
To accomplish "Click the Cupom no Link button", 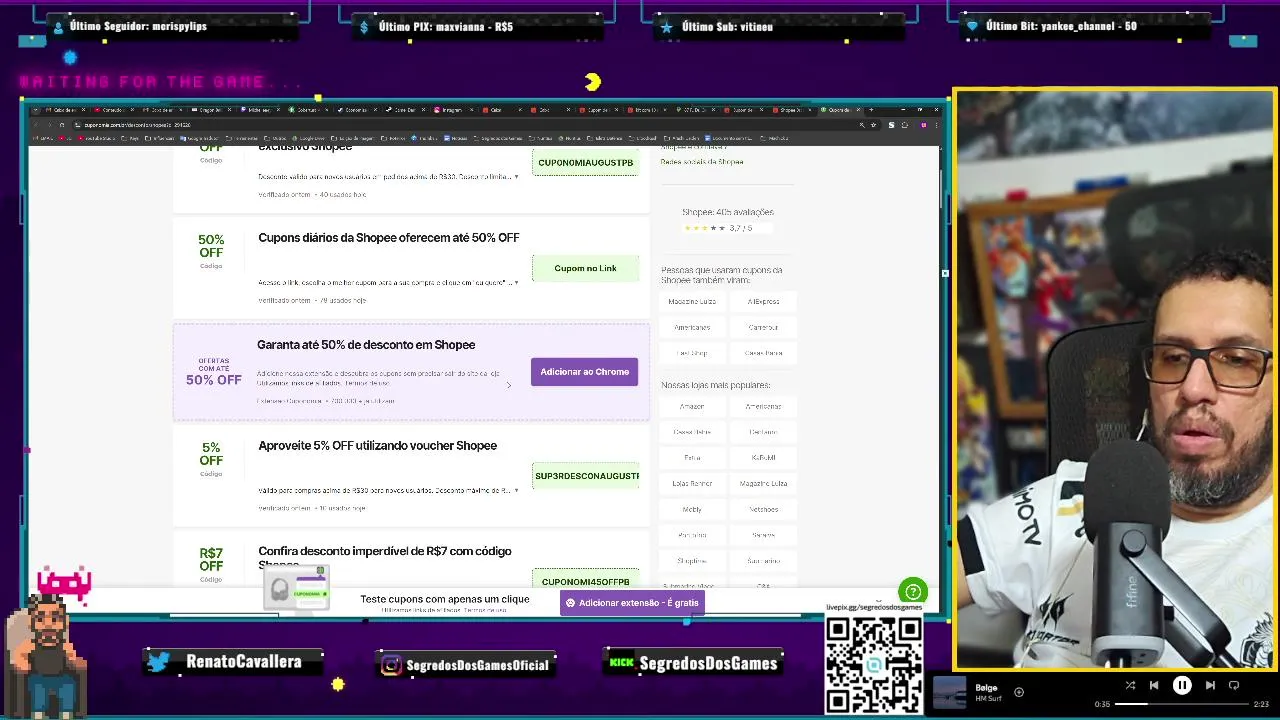I will (x=585, y=268).
